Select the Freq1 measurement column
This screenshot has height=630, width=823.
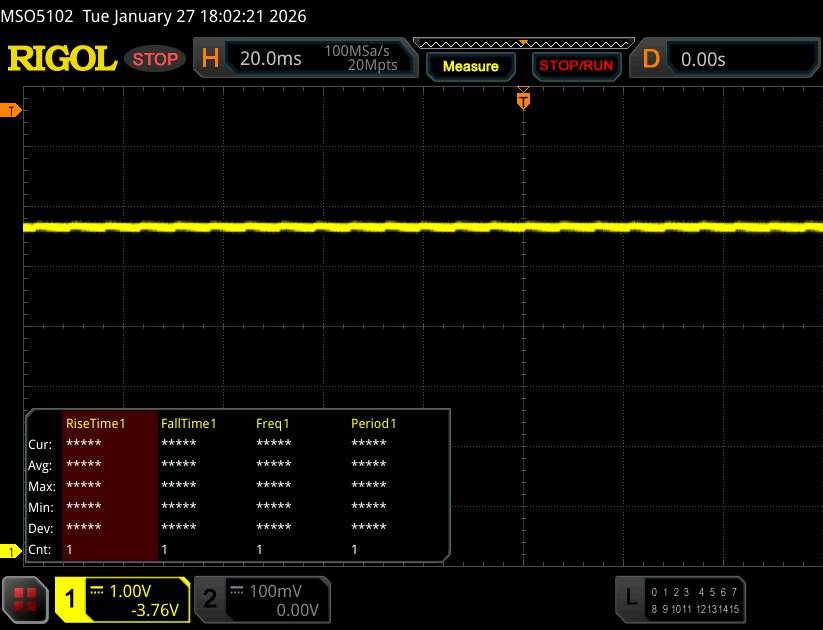point(273,423)
